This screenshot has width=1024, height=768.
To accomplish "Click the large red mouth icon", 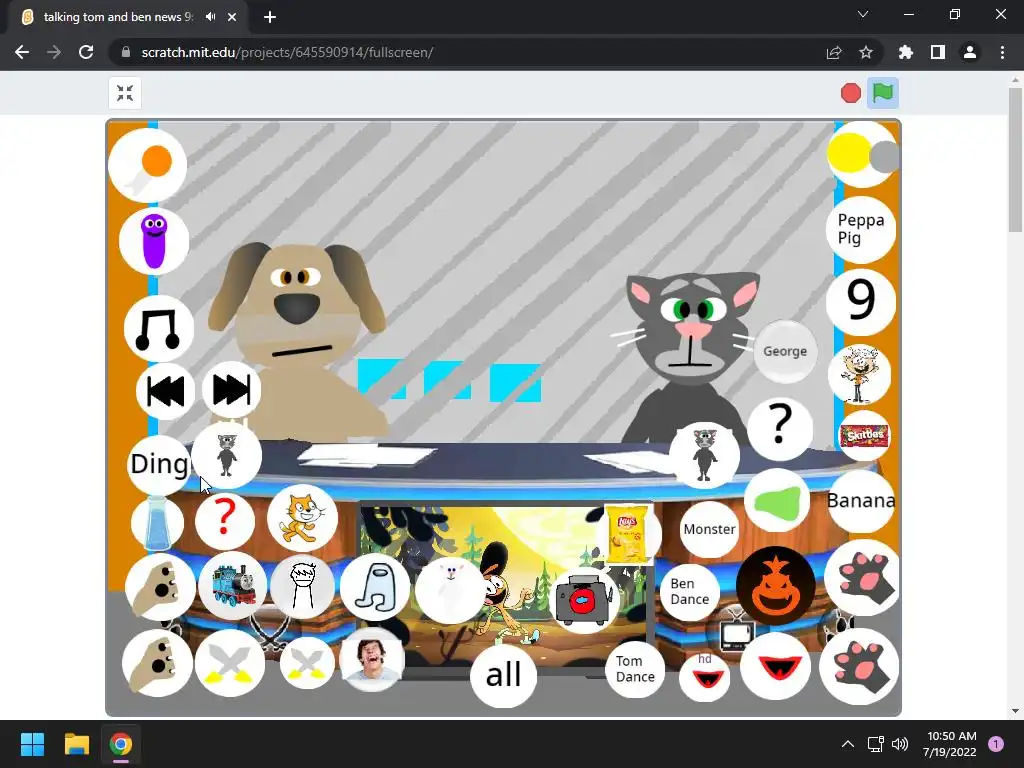I will pyautogui.click(x=775, y=666).
